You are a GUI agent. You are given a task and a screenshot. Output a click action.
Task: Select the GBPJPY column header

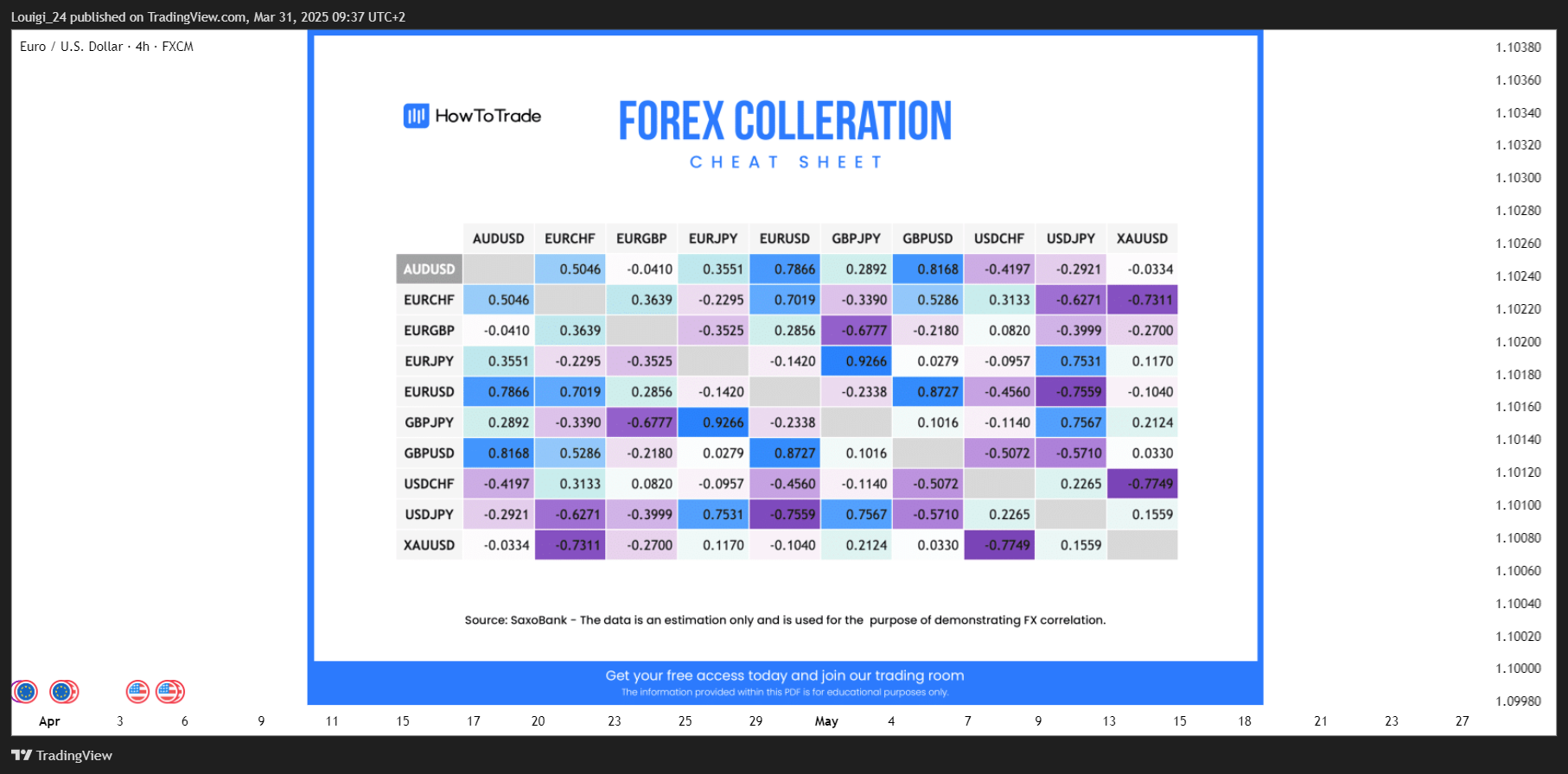[857, 238]
